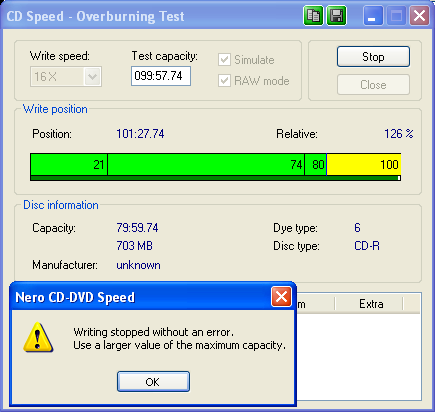Click the Extra column header
Viewport: 435px width, 412px height.
click(x=370, y=304)
